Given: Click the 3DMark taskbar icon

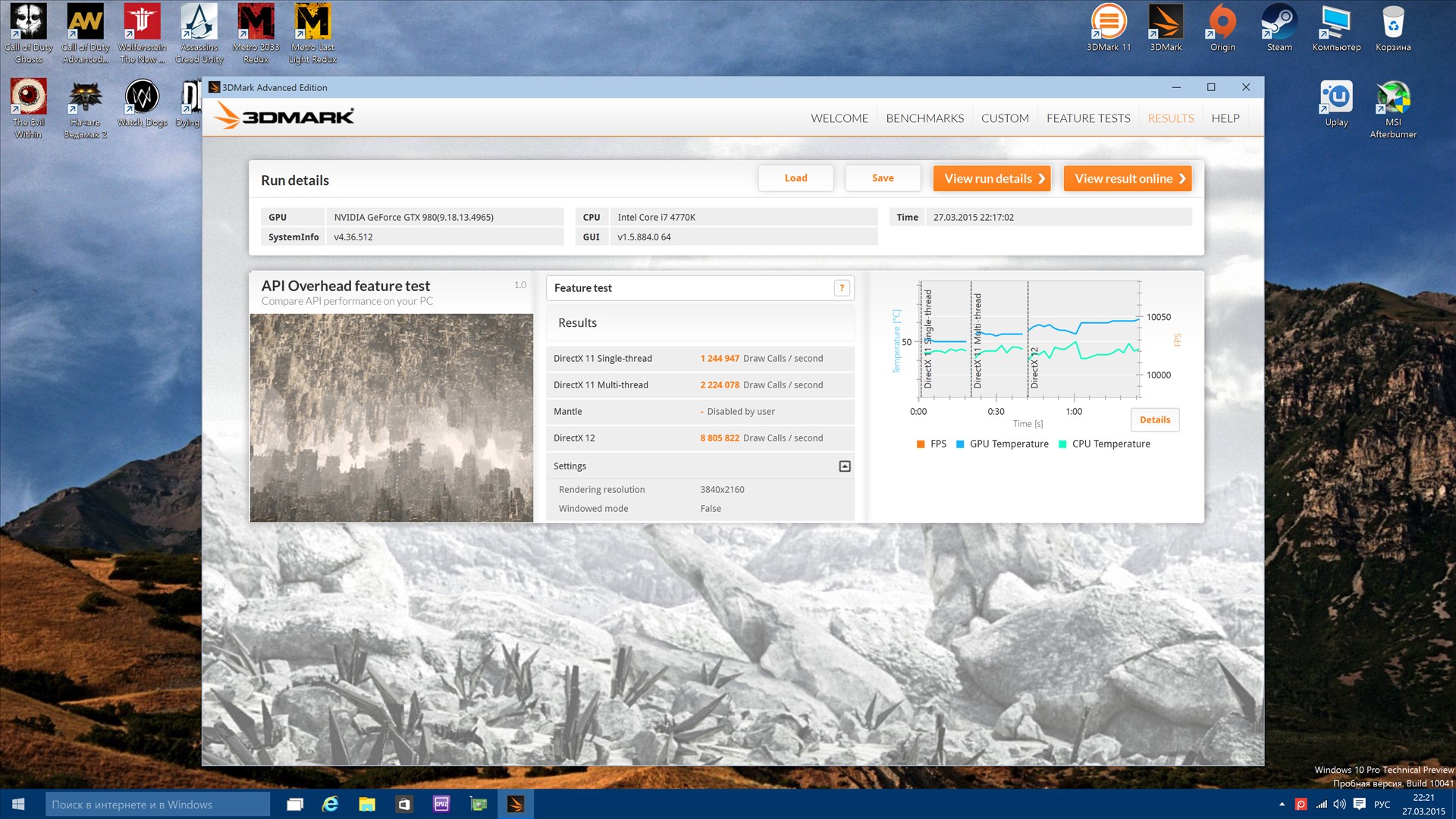Looking at the screenshot, I should (x=516, y=805).
